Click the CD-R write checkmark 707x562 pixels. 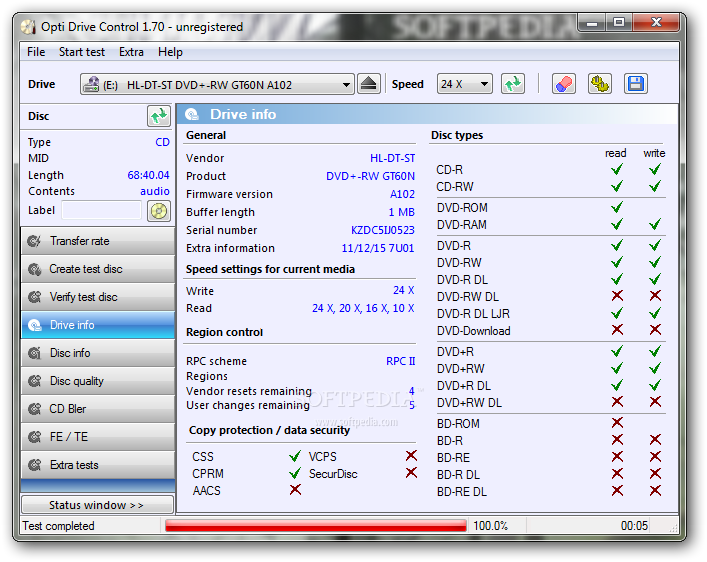[655, 170]
